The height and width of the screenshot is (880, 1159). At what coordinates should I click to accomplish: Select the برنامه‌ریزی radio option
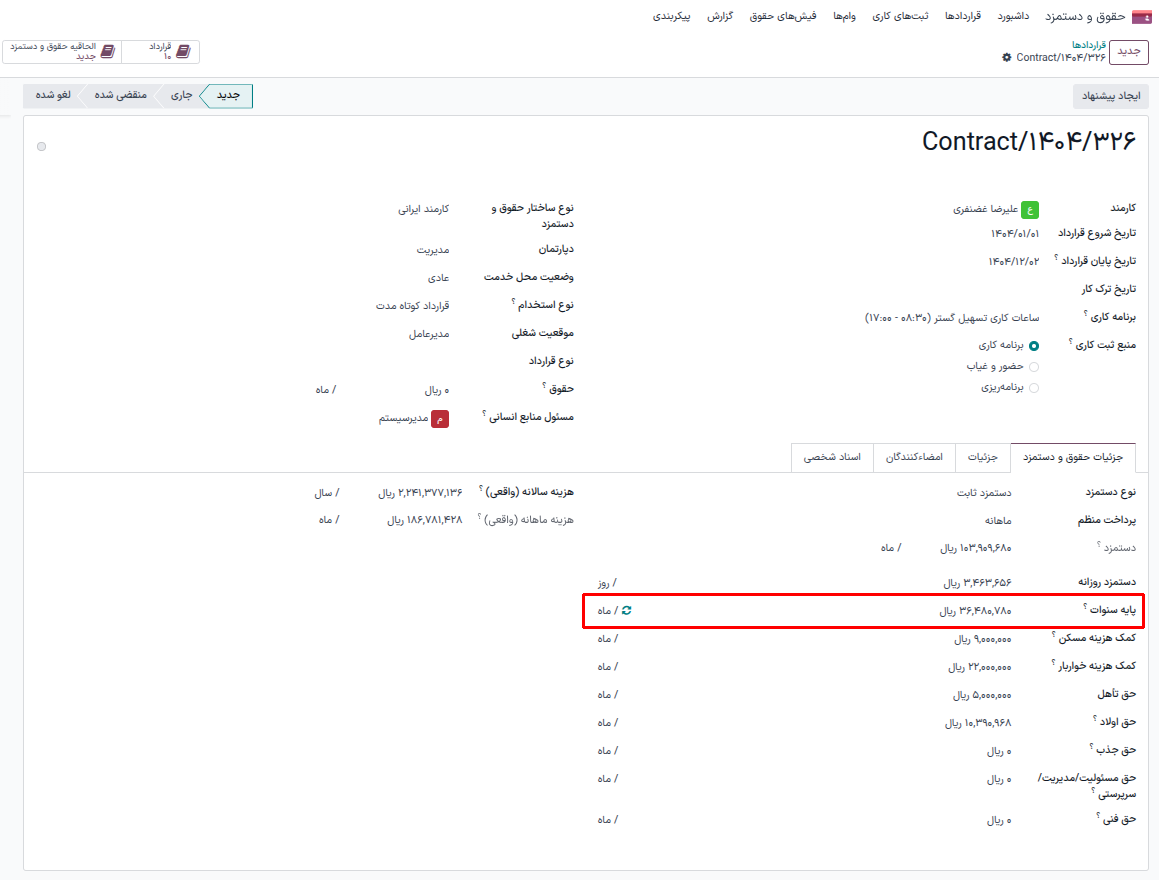point(1035,387)
